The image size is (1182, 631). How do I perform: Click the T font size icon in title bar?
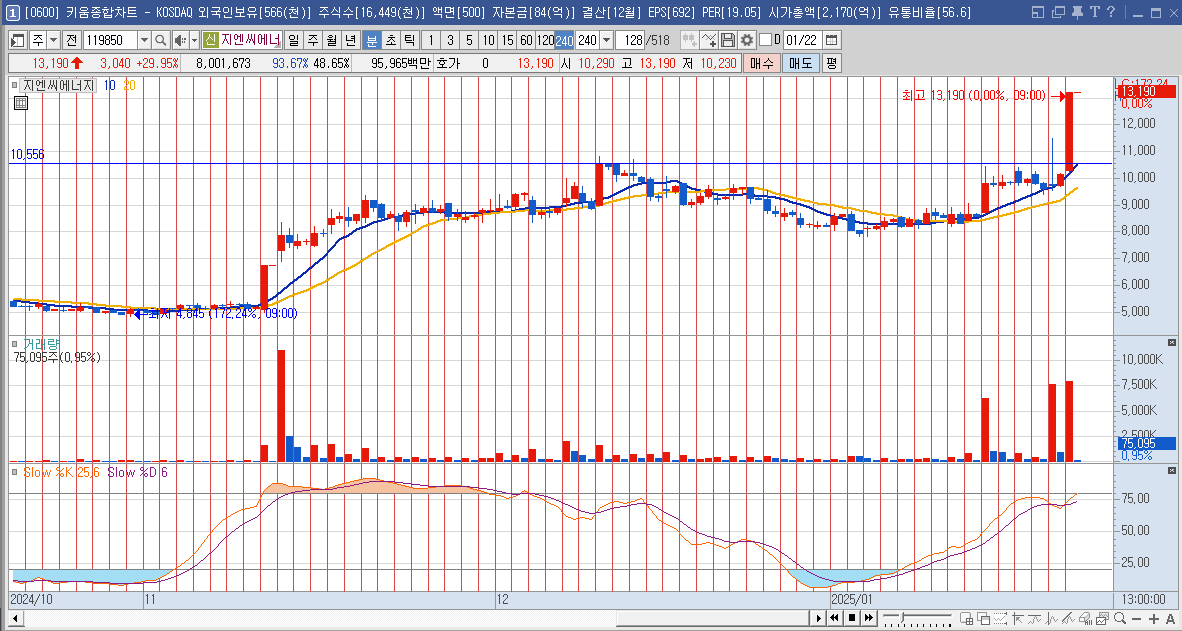coord(1094,12)
